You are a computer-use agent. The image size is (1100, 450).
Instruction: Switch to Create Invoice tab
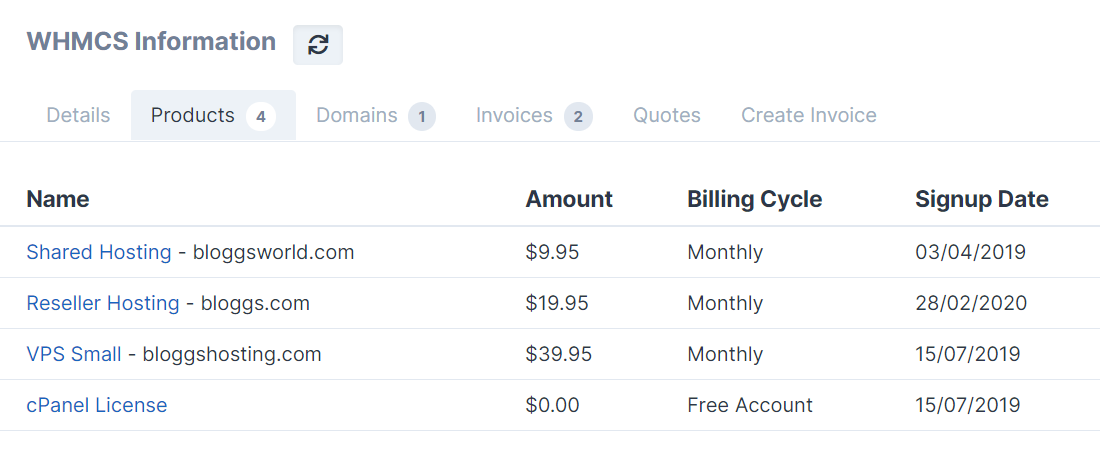click(x=809, y=115)
